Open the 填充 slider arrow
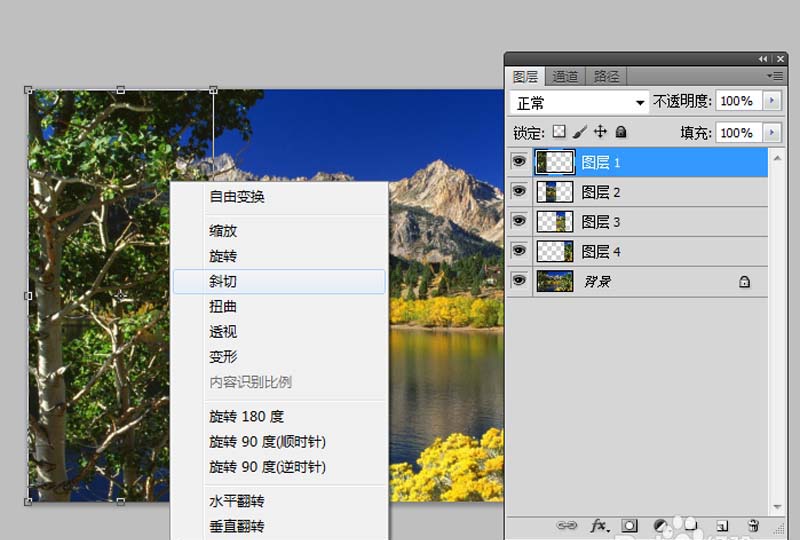This screenshot has height=540, width=800. point(772,133)
